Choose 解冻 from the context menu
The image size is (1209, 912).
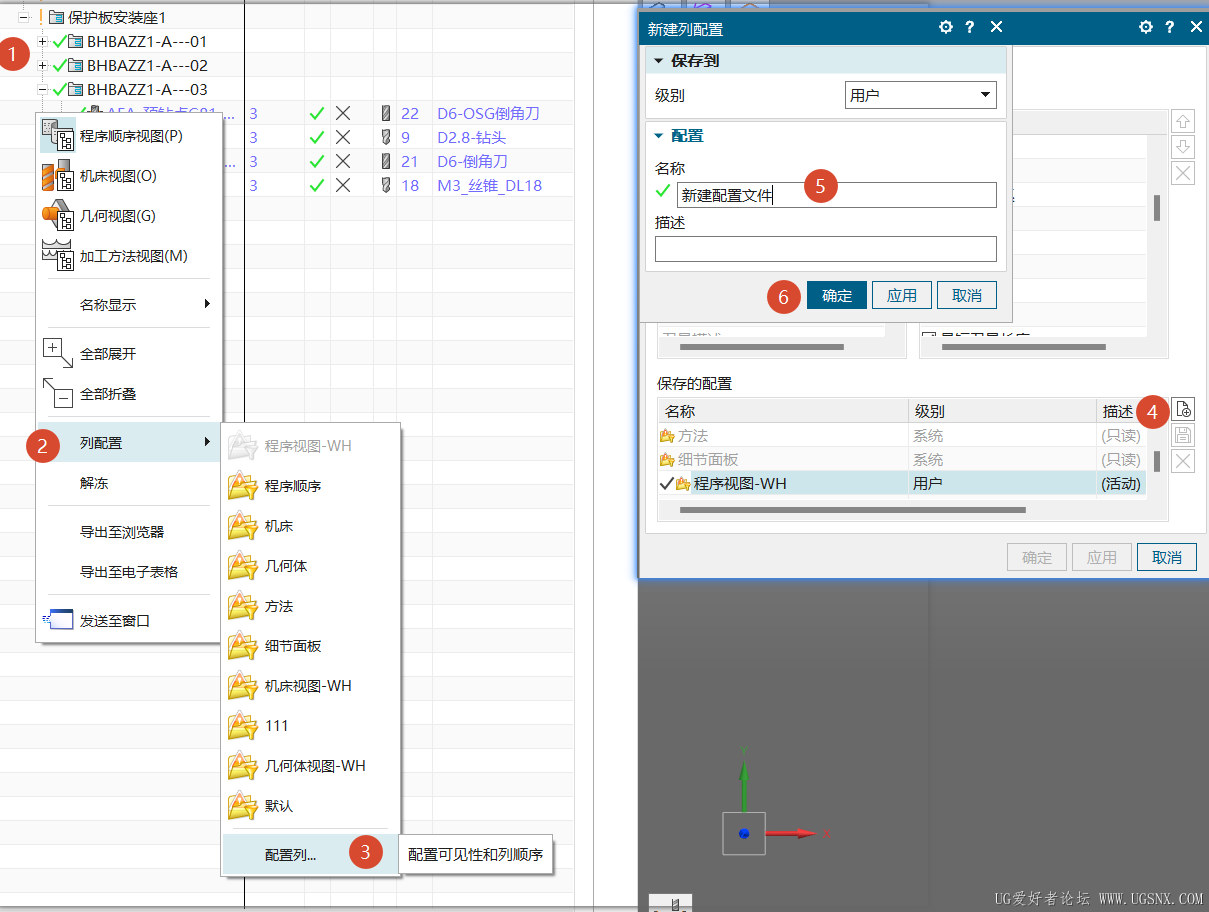pyautogui.click(x=128, y=483)
